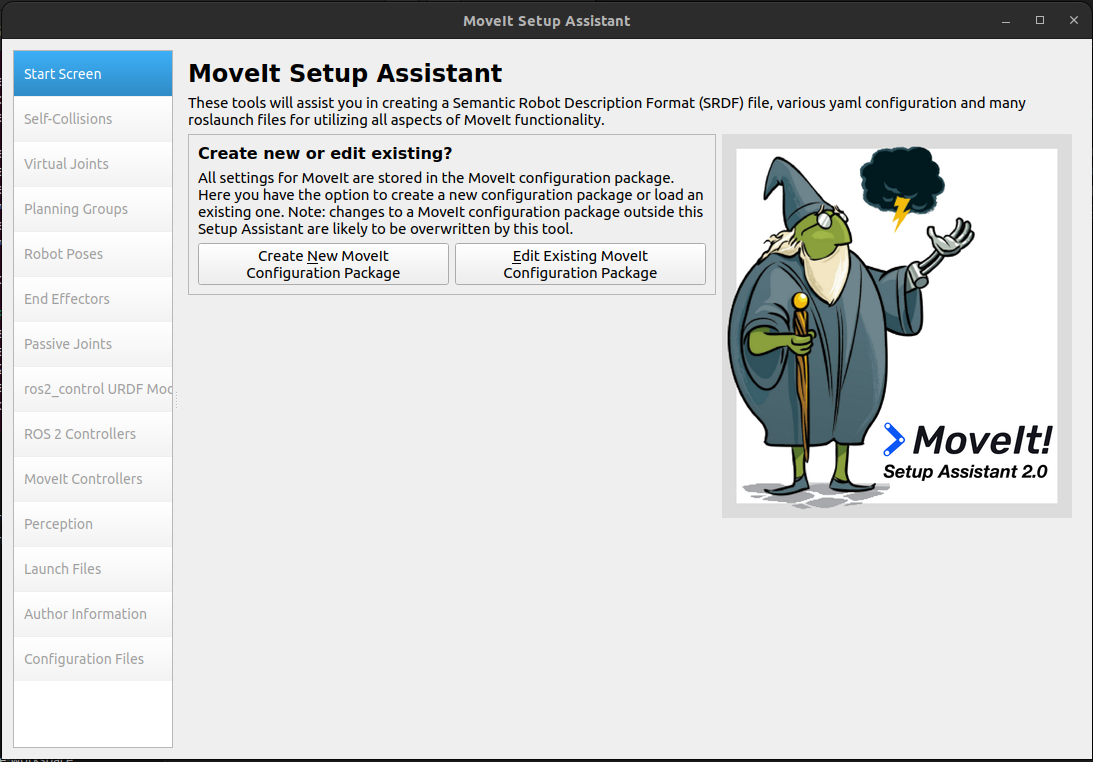Click Edit Existing MoveIt Configuration Package button
Screen dimensions: 1093x762
coord(580,264)
